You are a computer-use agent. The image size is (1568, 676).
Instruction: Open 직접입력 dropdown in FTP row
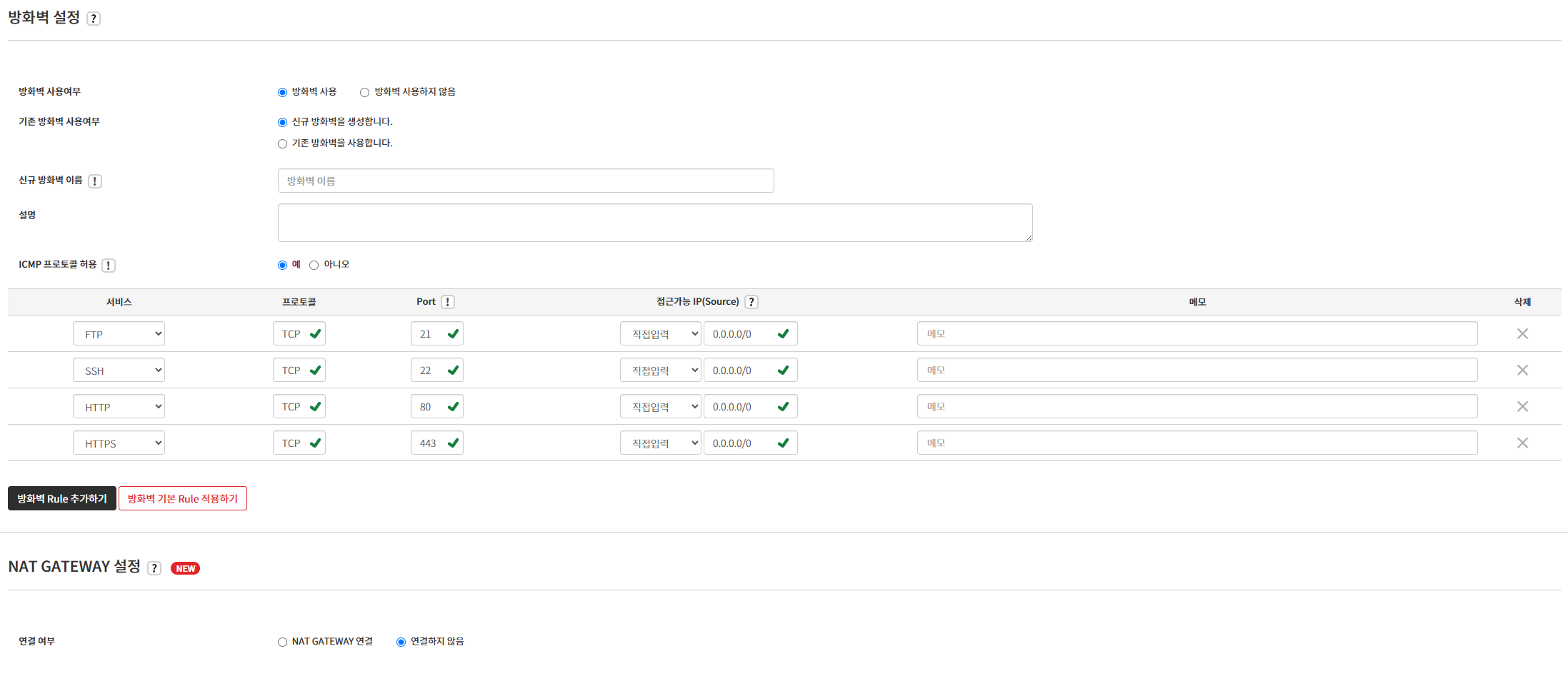(x=661, y=333)
